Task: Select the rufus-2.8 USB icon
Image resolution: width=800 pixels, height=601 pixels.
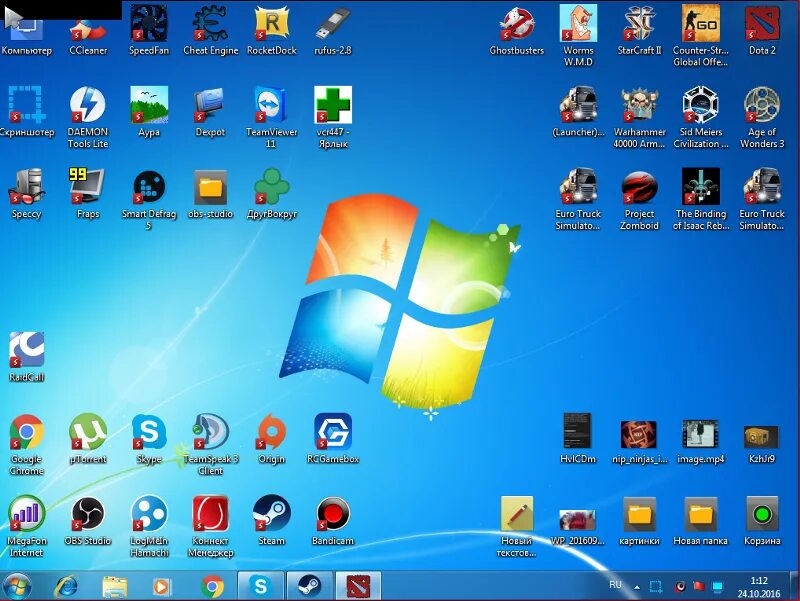Action: coord(333,30)
